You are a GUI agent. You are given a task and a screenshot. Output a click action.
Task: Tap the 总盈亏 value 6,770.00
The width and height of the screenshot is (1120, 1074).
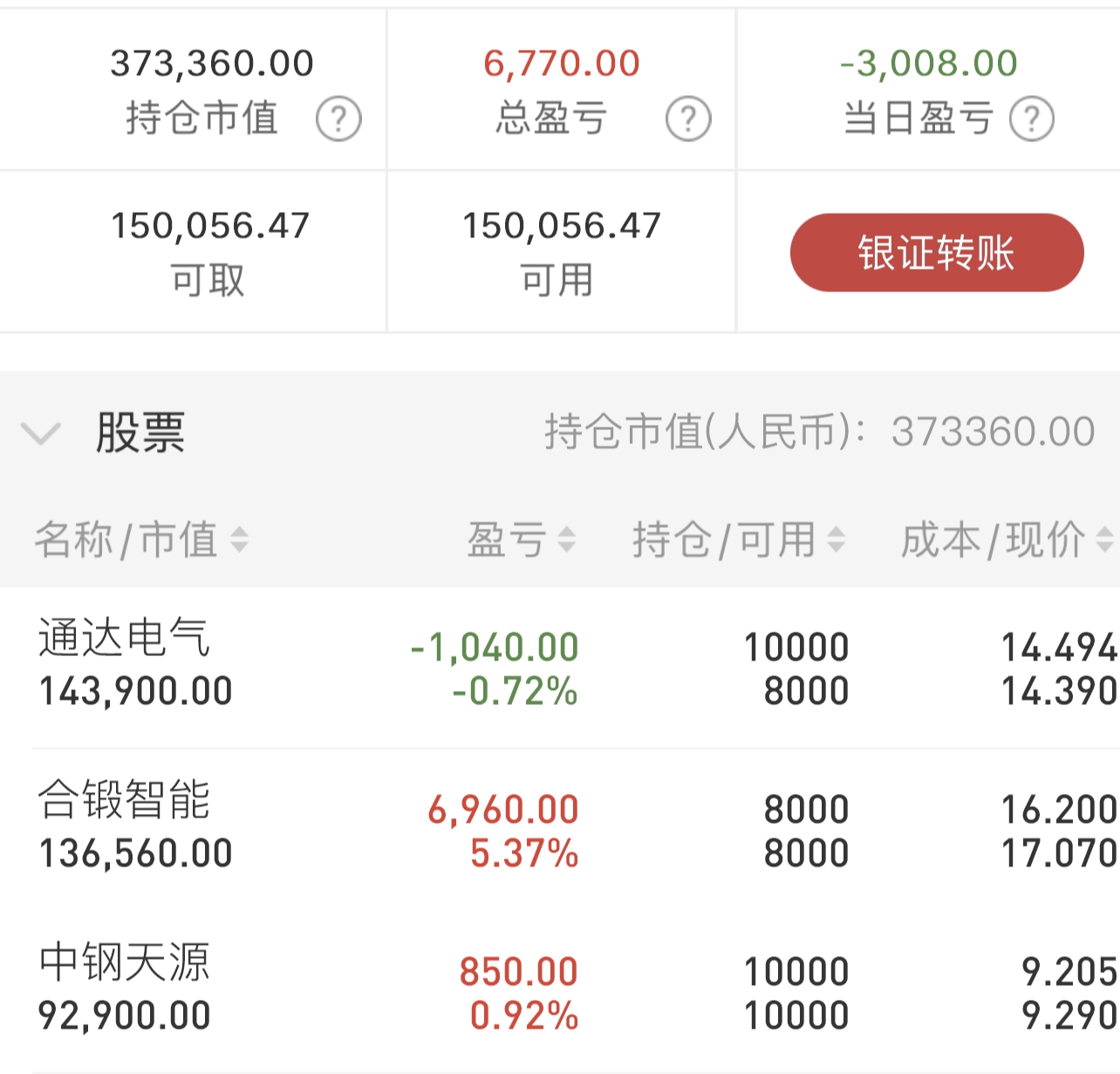[x=562, y=64]
